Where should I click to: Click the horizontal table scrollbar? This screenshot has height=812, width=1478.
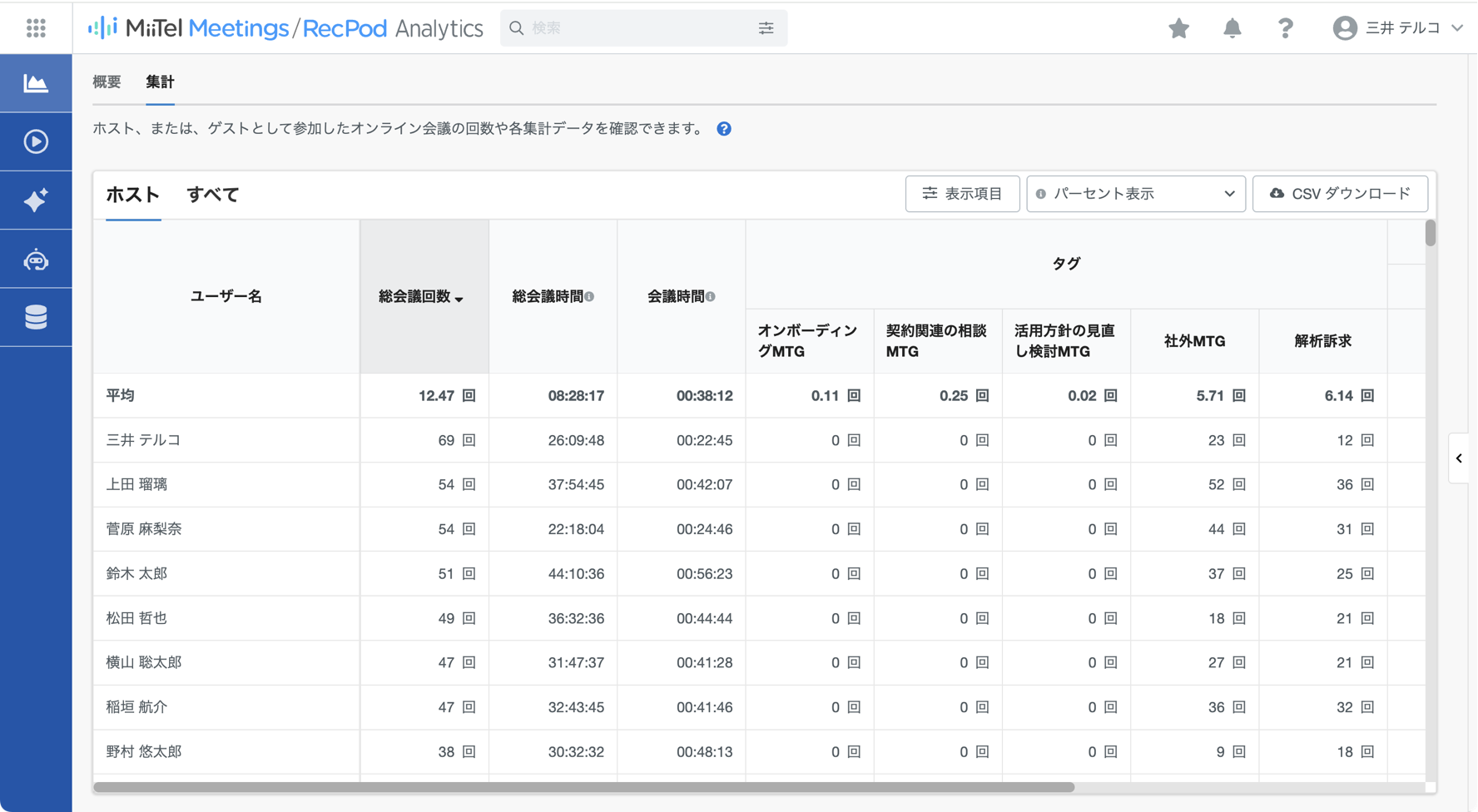[x=584, y=786]
